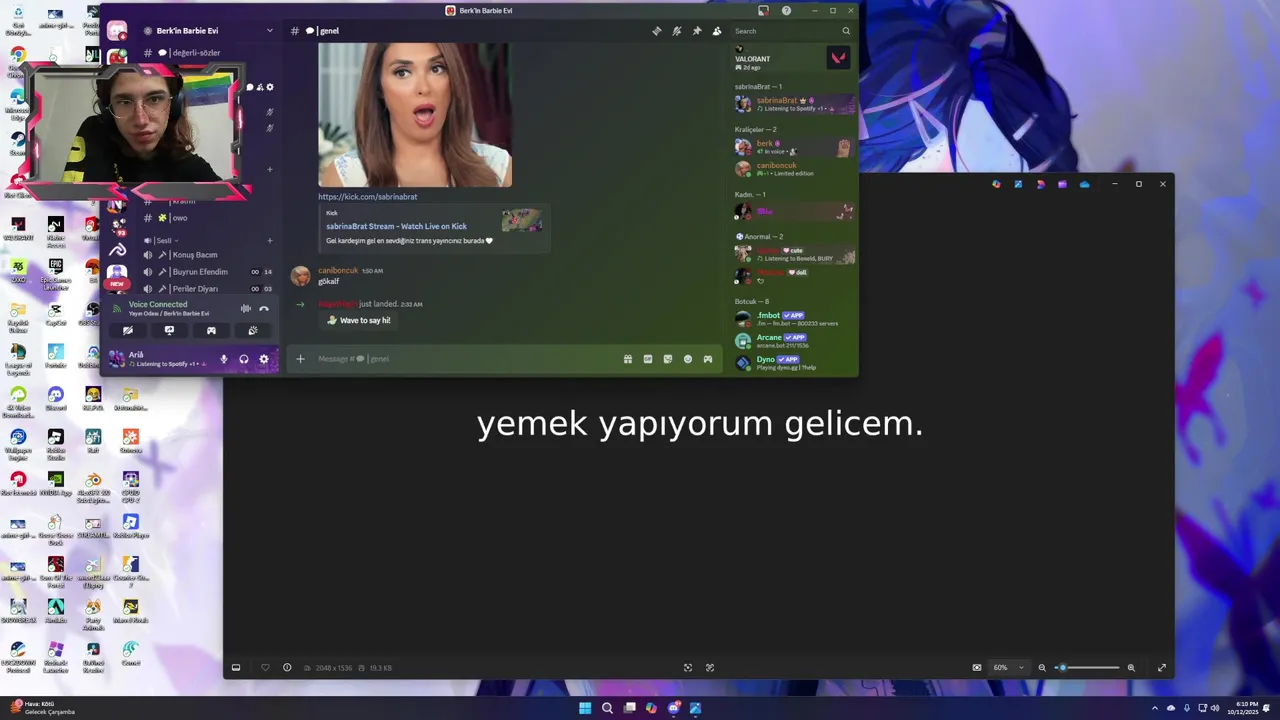
Task: Focus the Discord Search field
Action: click(790, 31)
